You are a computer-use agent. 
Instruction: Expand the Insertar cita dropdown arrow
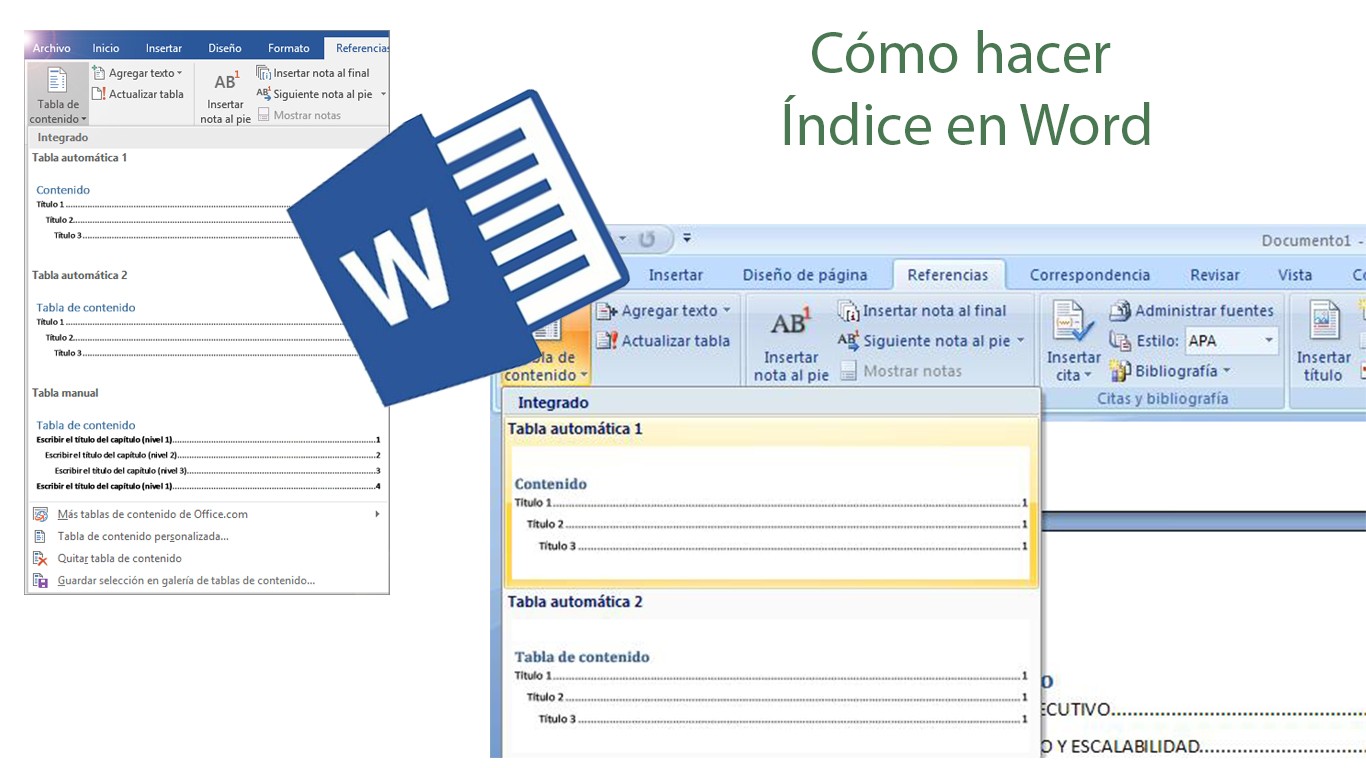pos(1088,376)
